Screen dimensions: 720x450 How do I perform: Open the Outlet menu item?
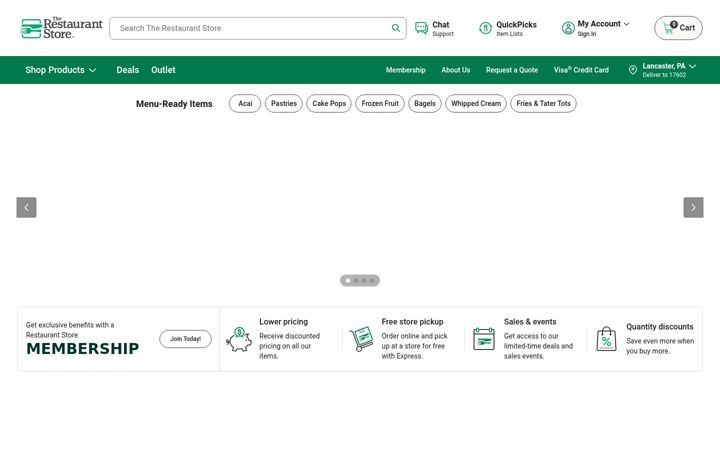point(163,70)
